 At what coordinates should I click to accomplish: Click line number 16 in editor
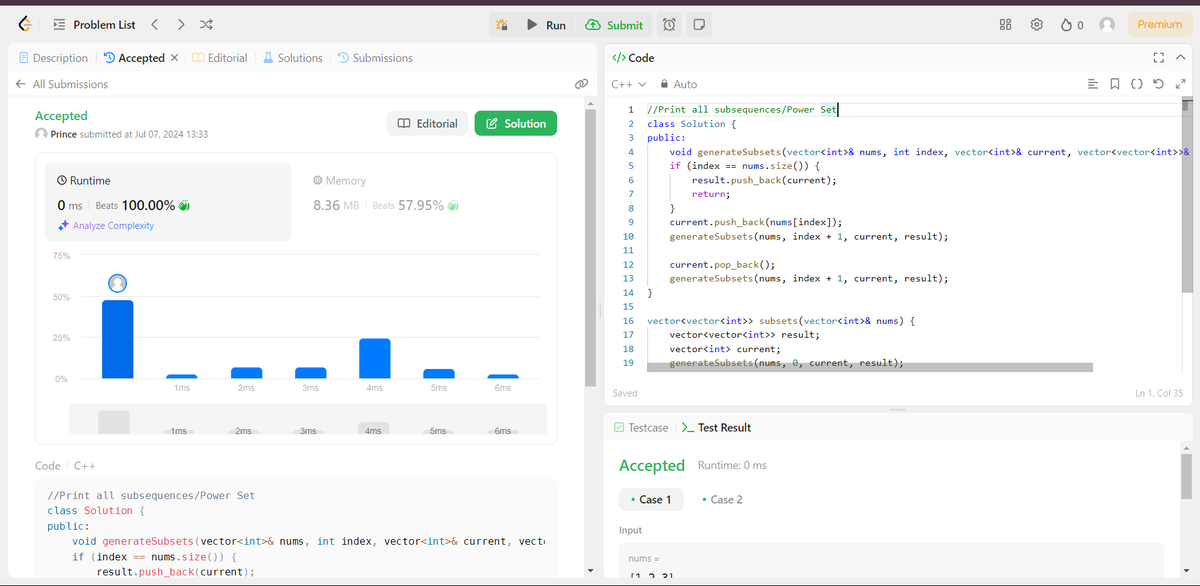(628, 321)
